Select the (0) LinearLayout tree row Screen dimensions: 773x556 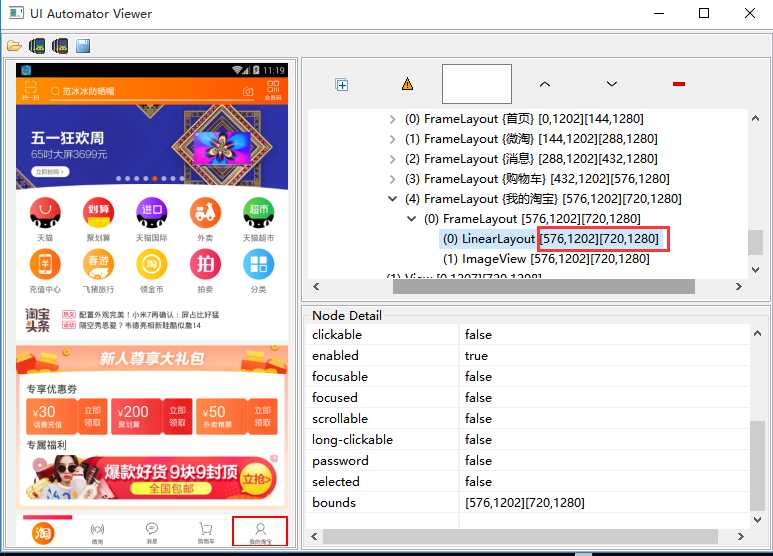[x=551, y=239]
